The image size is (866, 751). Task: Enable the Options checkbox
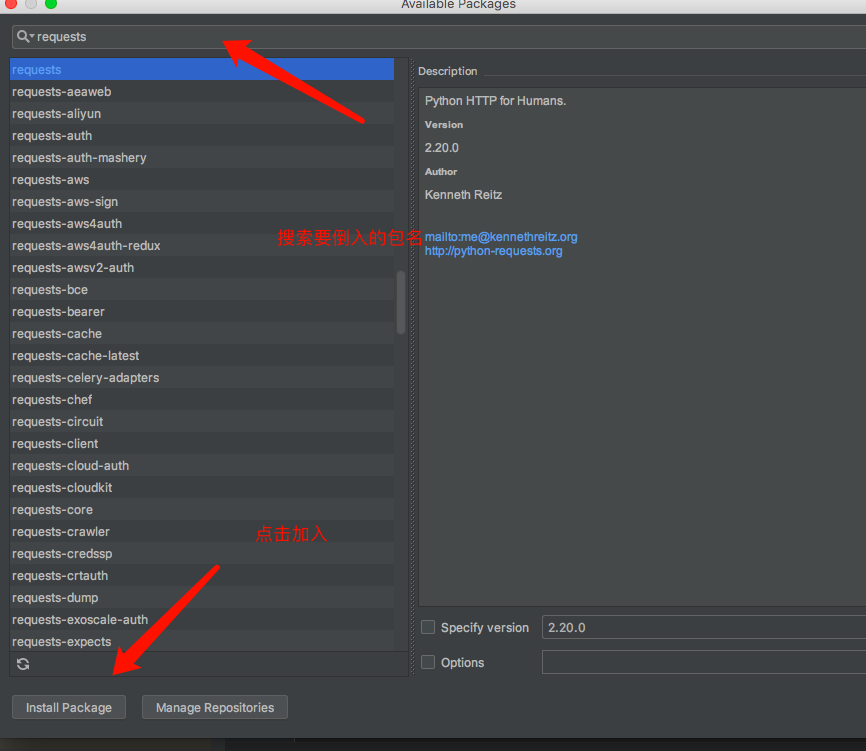pyautogui.click(x=428, y=662)
